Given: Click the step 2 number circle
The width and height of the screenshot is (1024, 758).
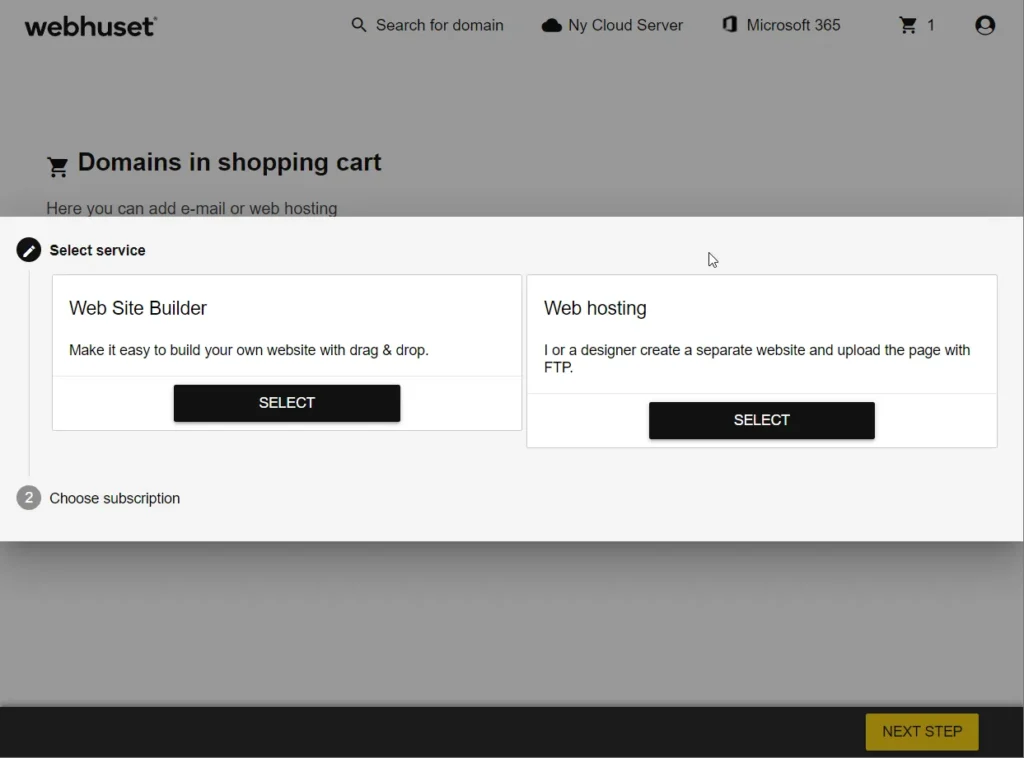Looking at the screenshot, I should (x=29, y=498).
